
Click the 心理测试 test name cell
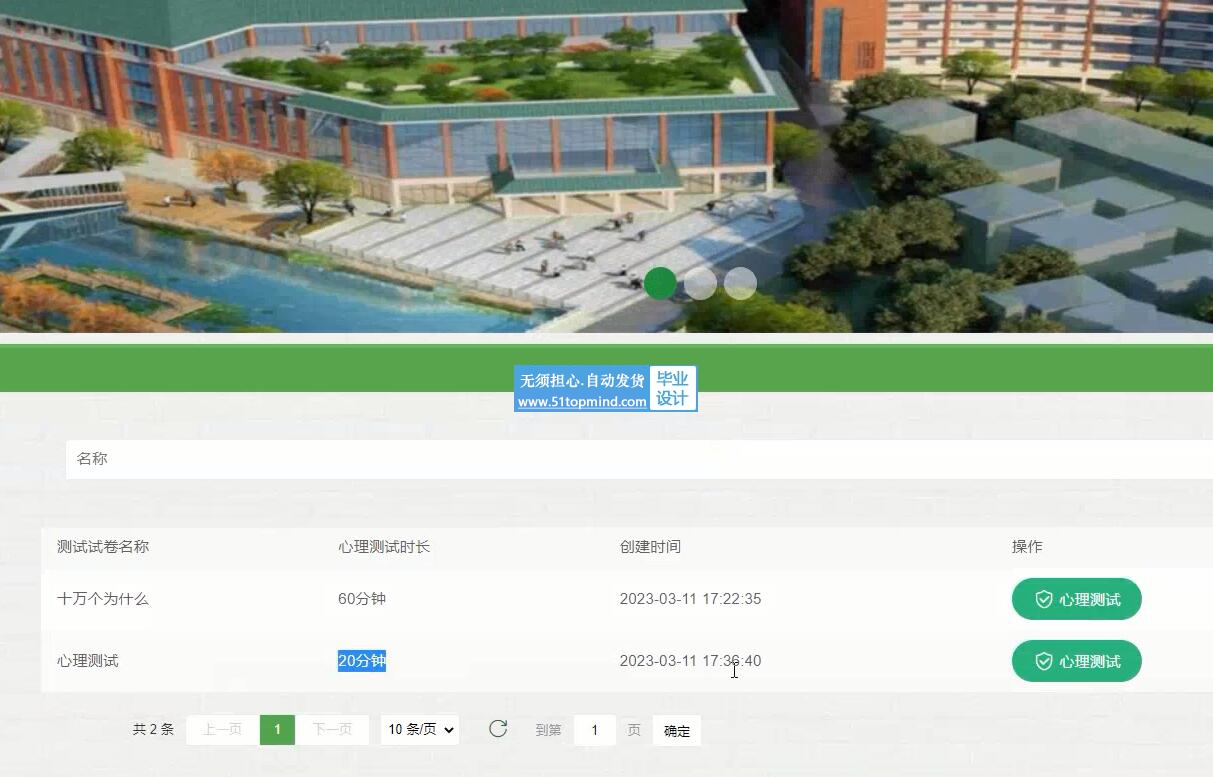coord(88,661)
